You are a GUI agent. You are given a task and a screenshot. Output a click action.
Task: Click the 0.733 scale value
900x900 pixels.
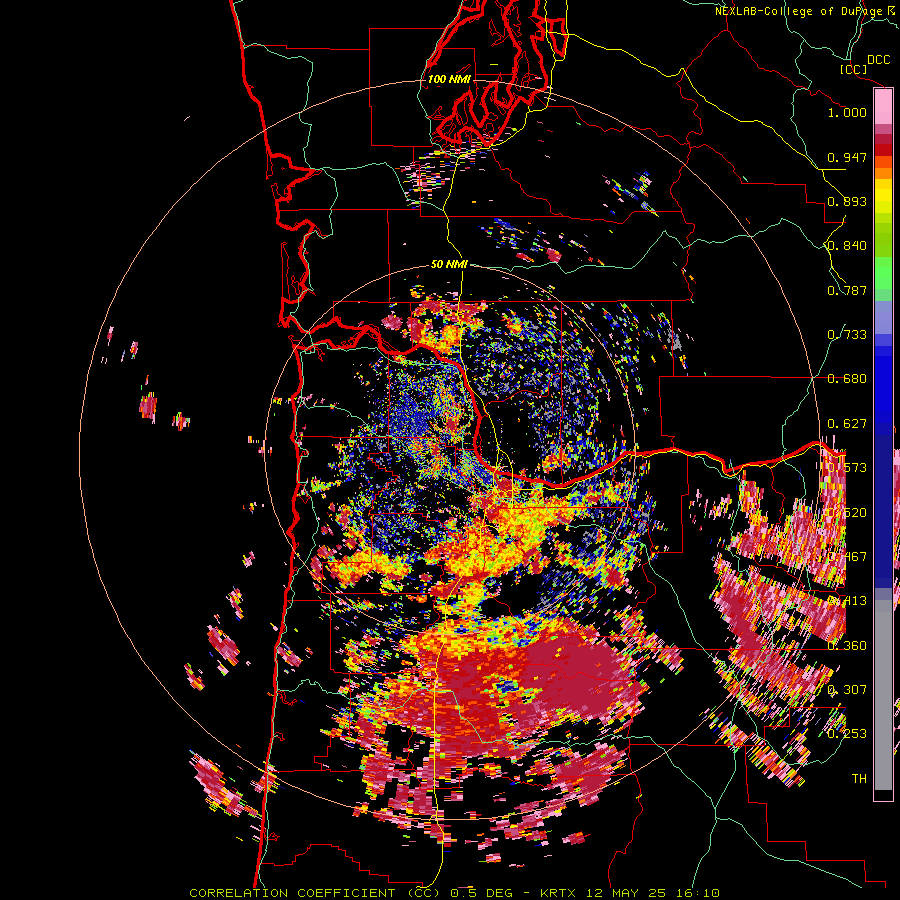coord(847,335)
